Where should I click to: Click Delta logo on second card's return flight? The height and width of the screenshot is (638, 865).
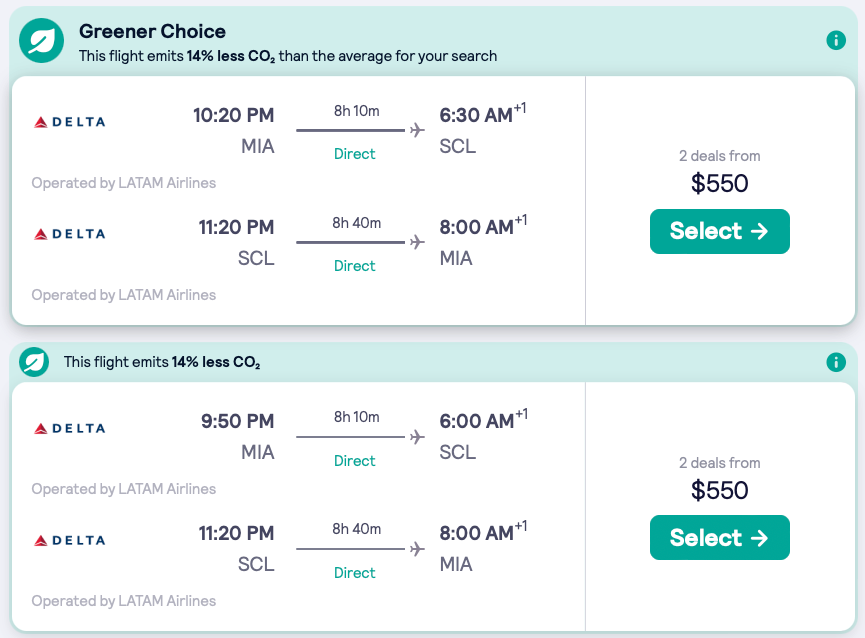click(69, 540)
